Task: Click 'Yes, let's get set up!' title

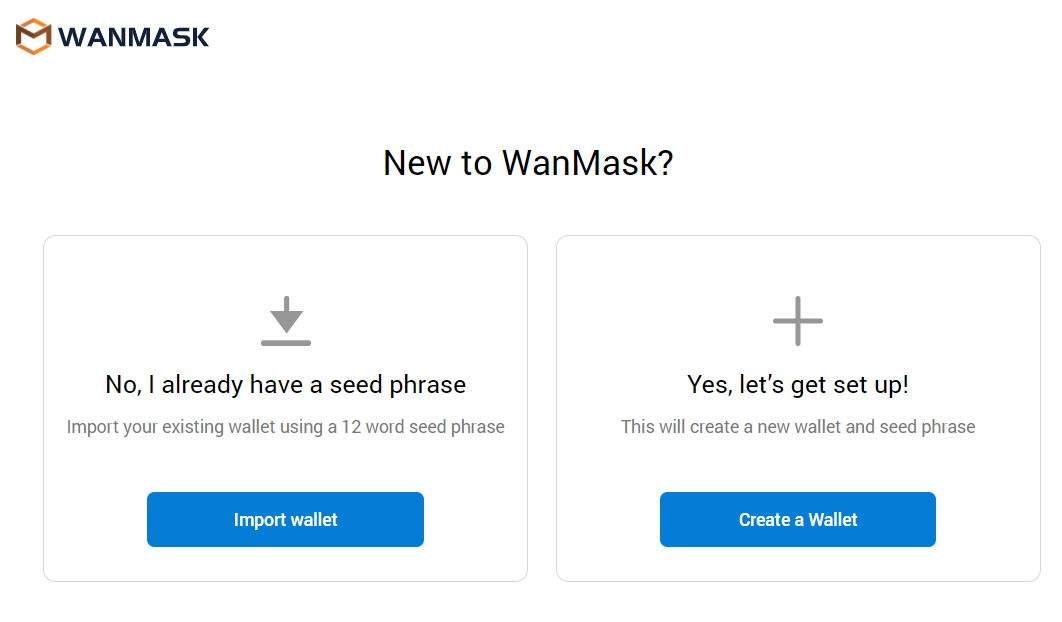Action: [x=798, y=384]
